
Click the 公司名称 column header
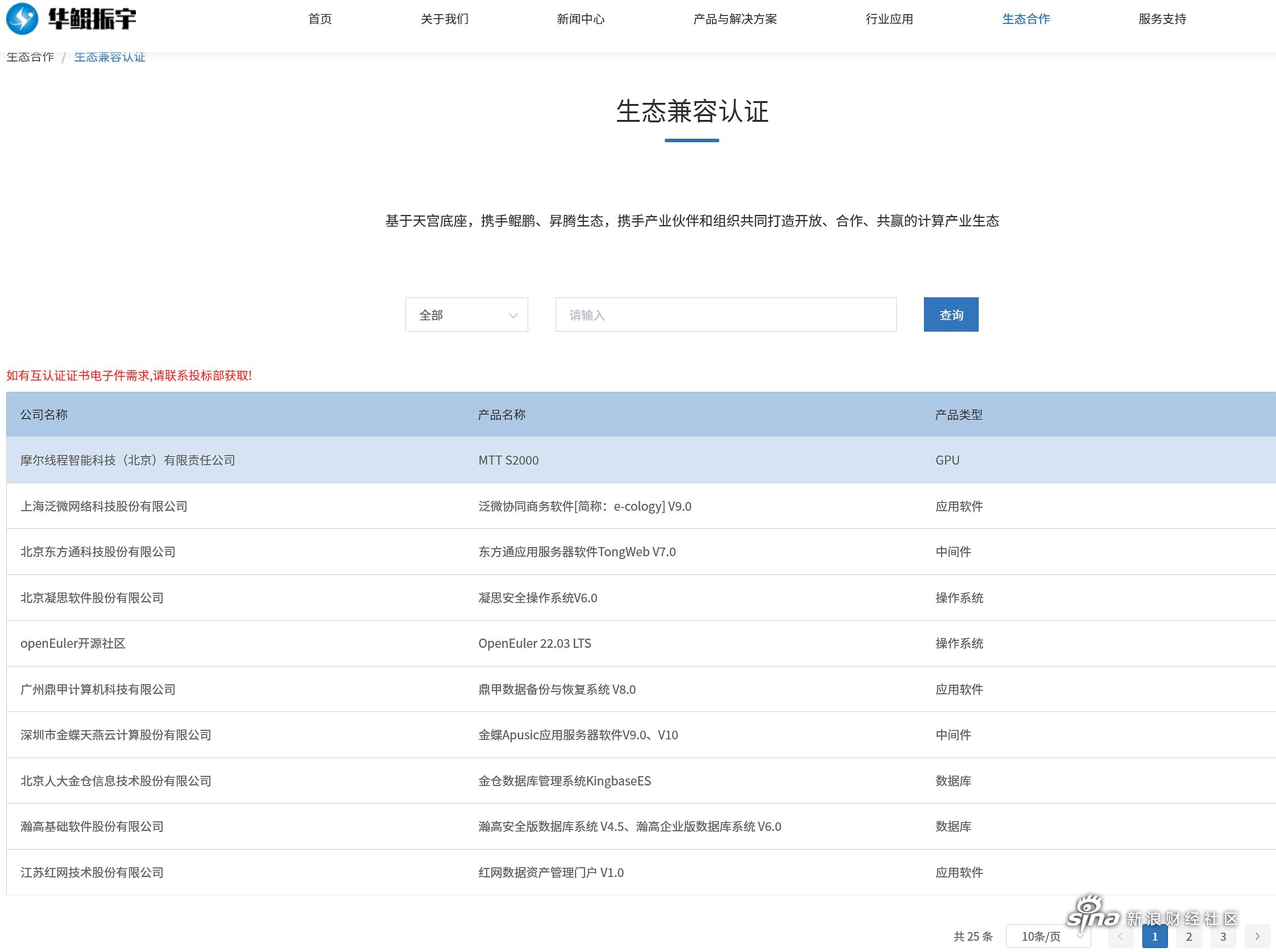(x=44, y=415)
